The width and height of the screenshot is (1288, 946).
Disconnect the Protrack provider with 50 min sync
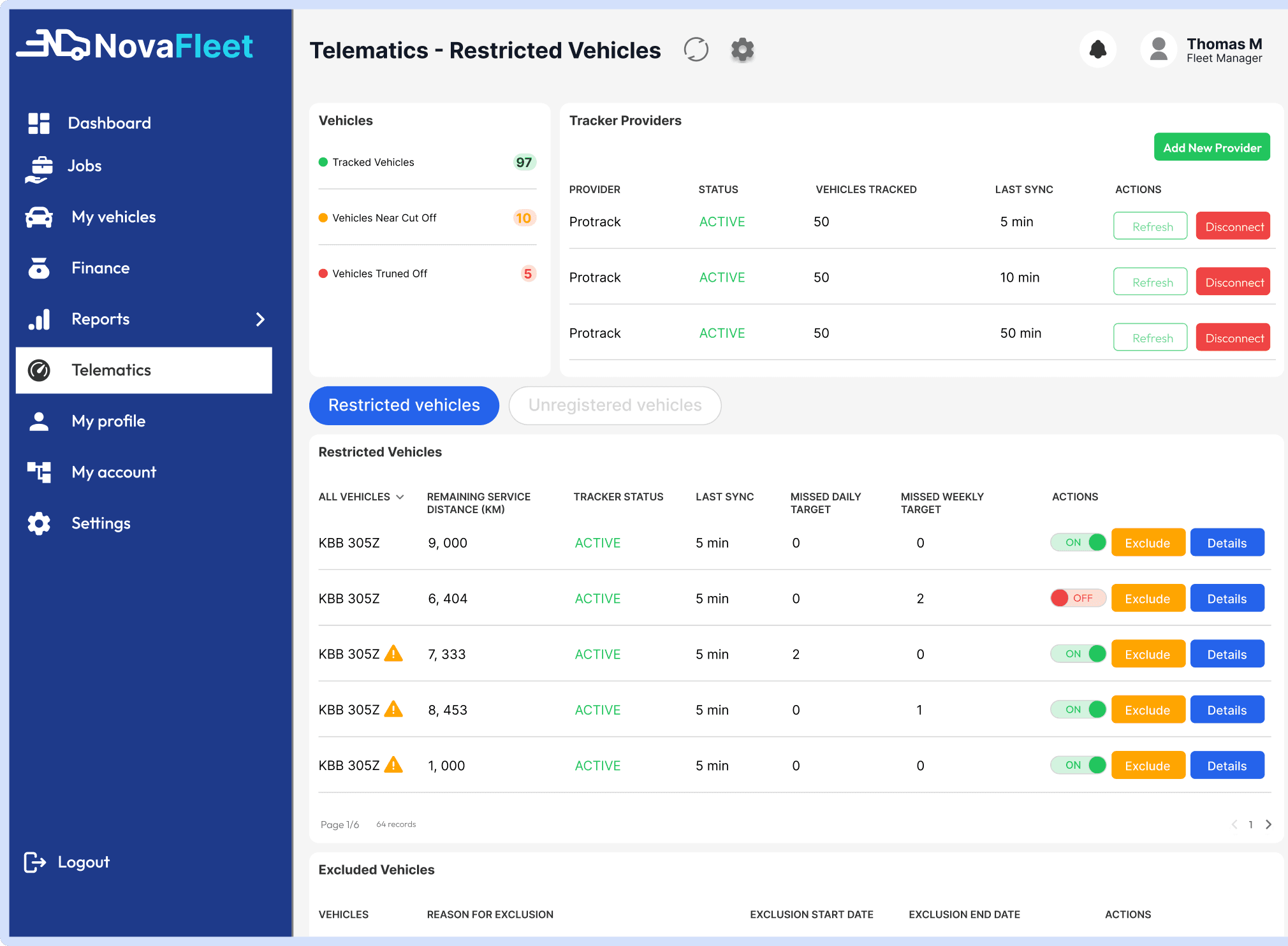tap(1233, 338)
